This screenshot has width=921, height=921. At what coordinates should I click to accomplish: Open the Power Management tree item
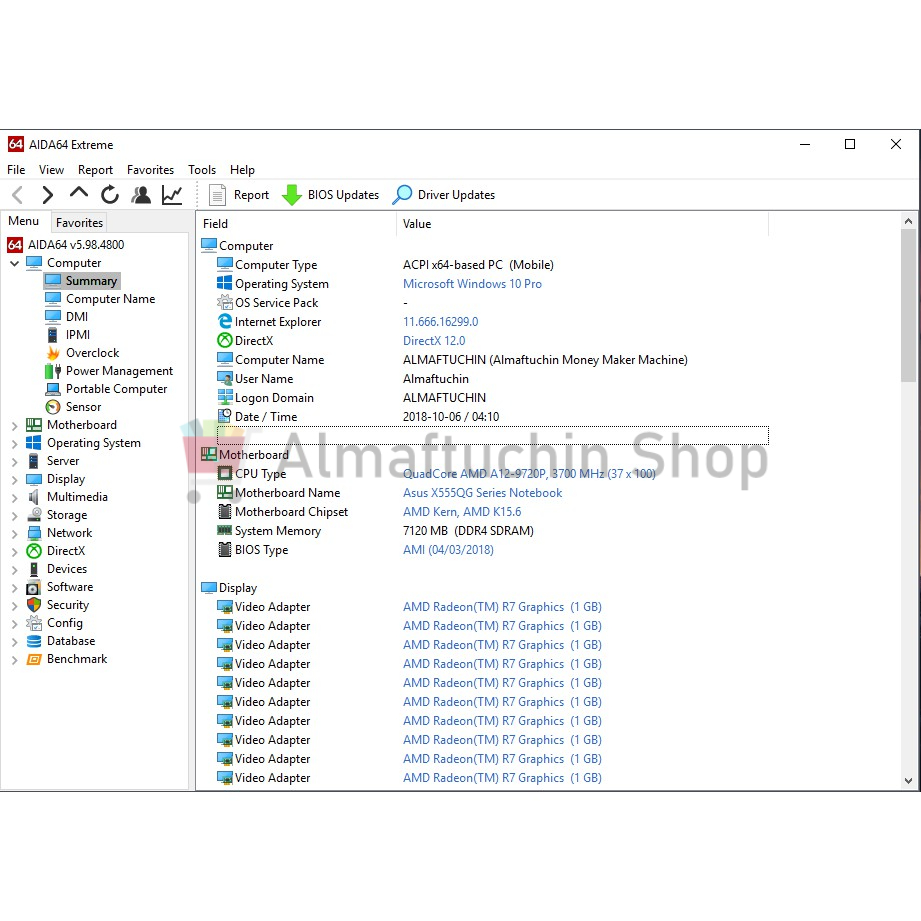pyautogui.click(x=109, y=371)
